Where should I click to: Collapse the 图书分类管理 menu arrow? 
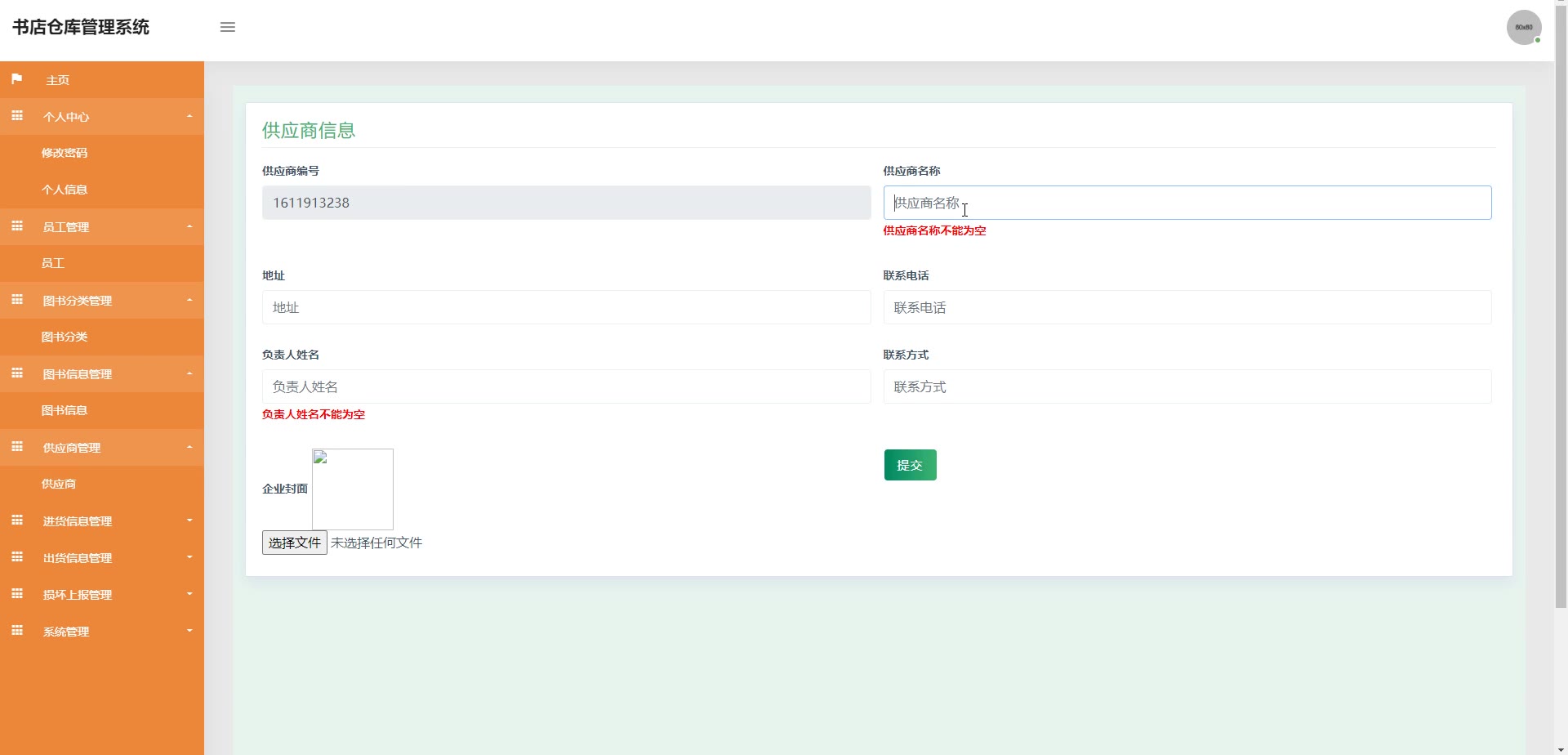pos(189,300)
